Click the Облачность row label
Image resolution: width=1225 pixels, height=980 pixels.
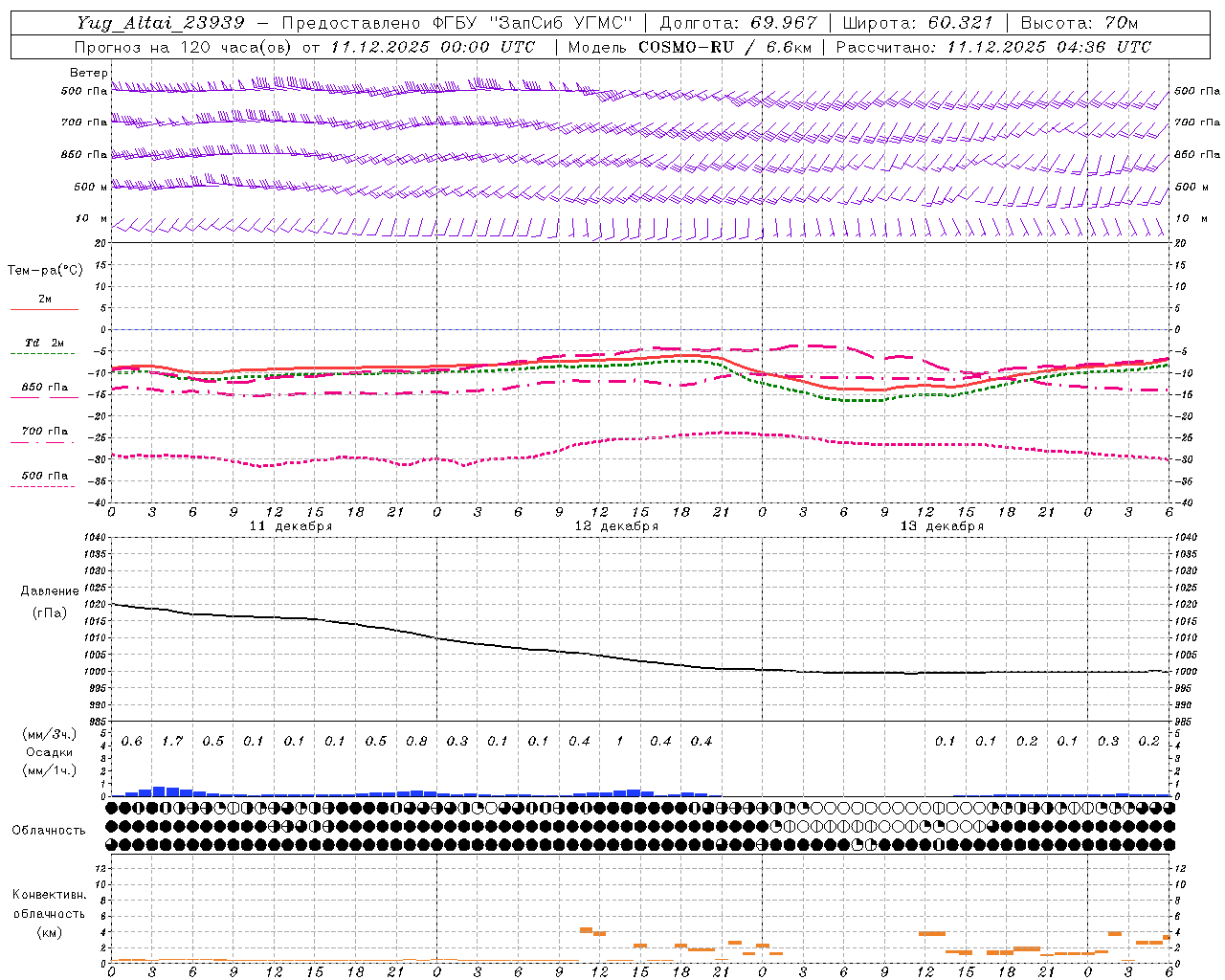coord(49,831)
